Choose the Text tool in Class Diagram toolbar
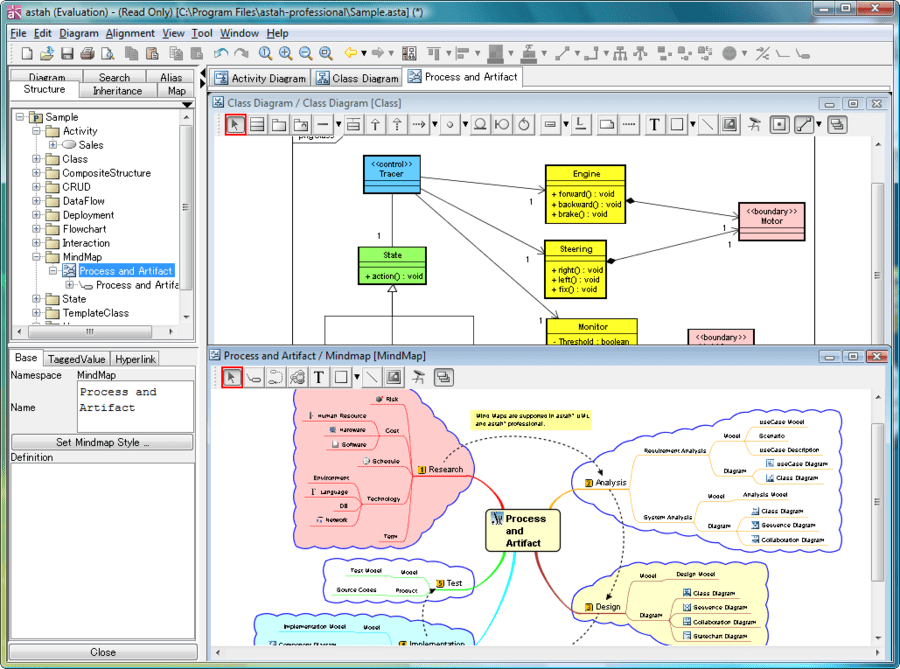Image resolution: width=900 pixels, height=669 pixels. tap(654, 125)
